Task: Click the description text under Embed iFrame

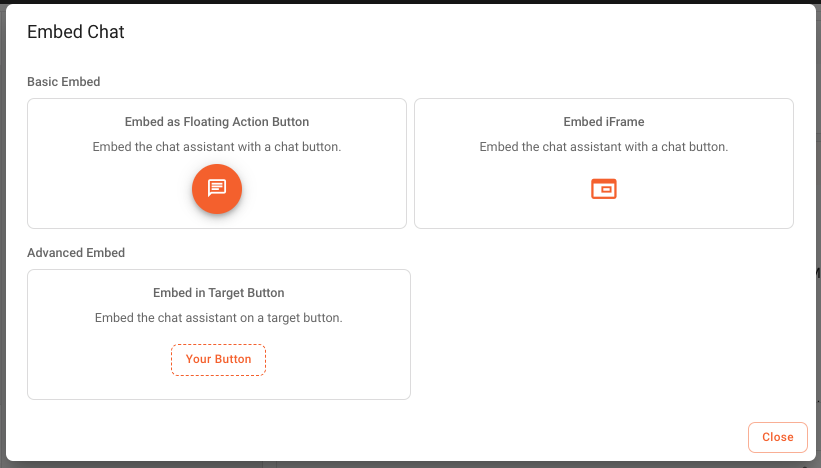Action: pyautogui.click(x=604, y=147)
